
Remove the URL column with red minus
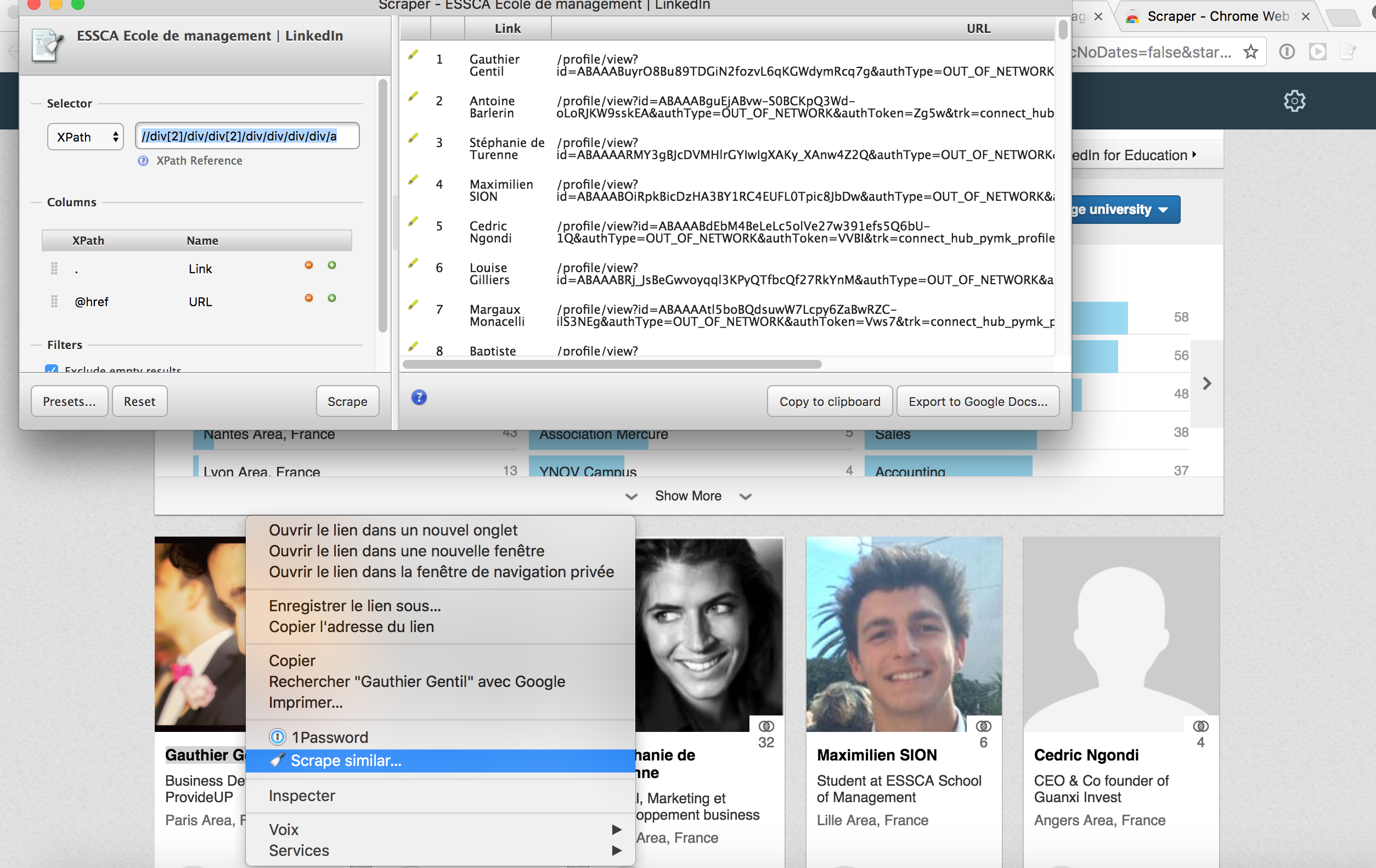(x=308, y=298)
